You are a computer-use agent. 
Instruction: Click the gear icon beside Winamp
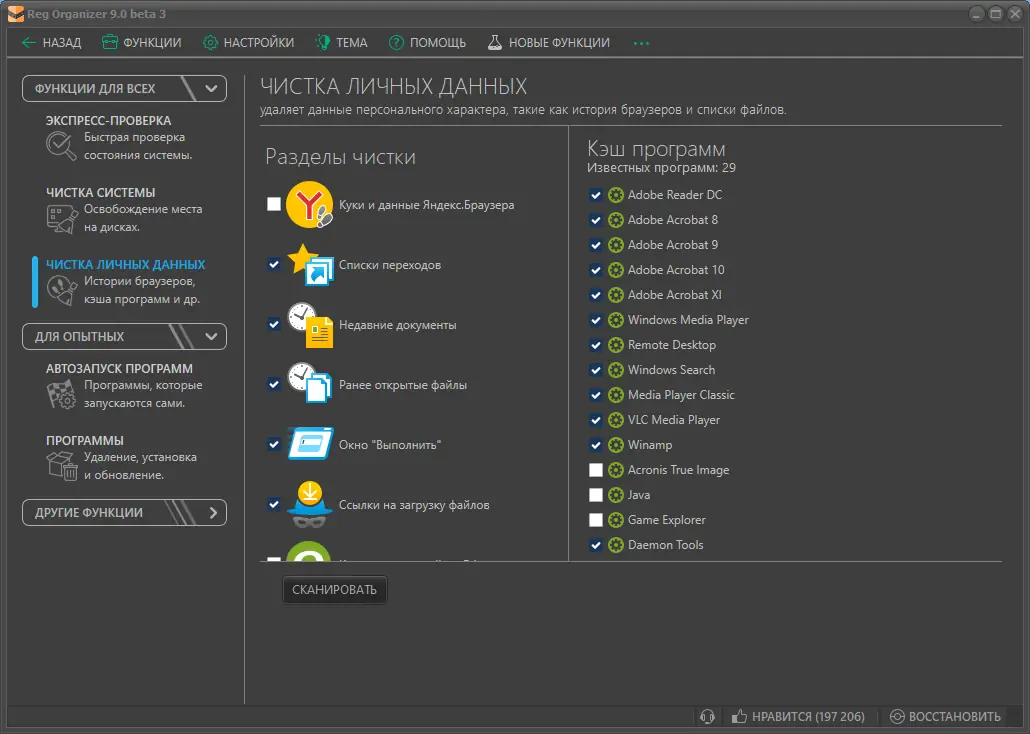[616, 445]
